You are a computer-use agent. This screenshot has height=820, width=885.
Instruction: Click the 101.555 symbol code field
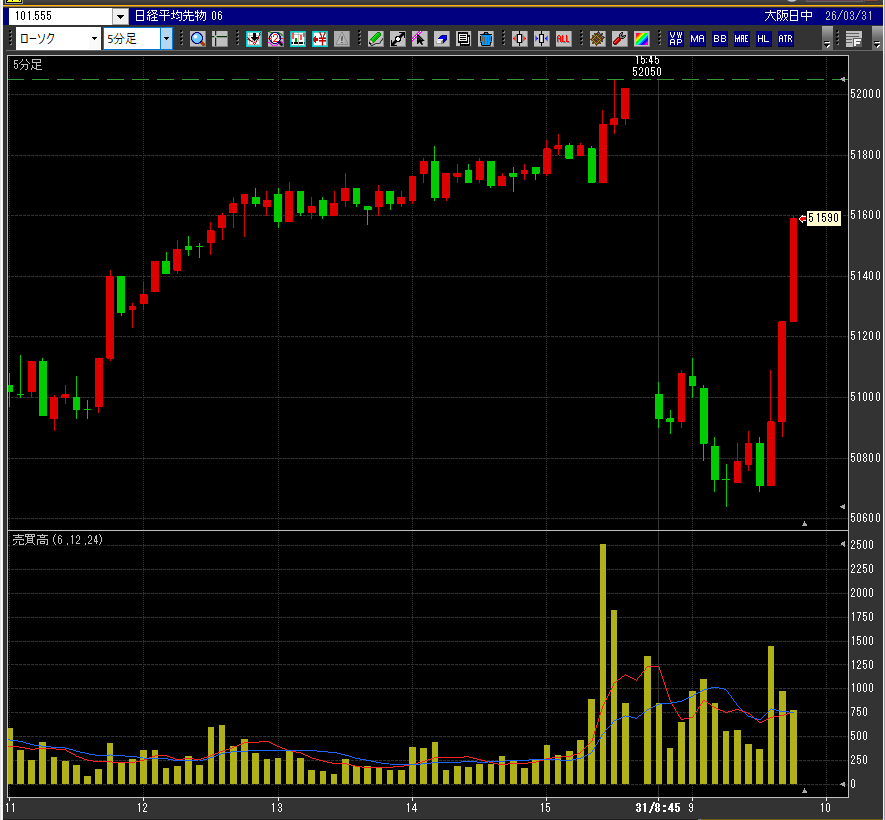62,16
